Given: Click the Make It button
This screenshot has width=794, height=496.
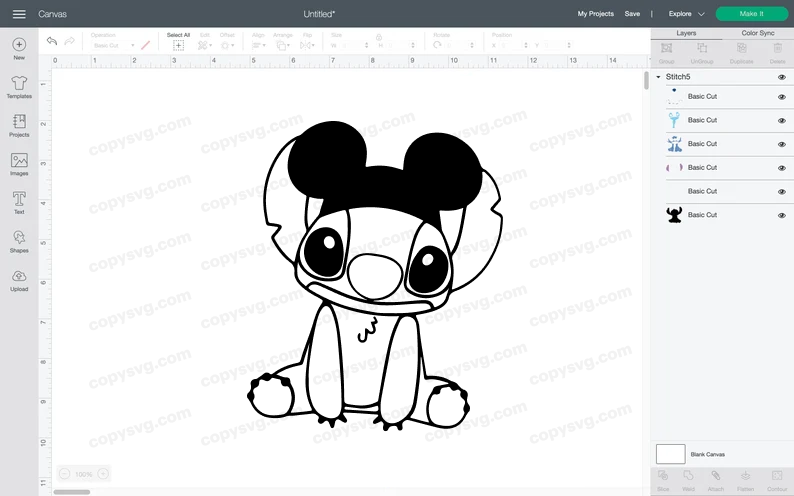Looking at the screenshot, I should coord(751,14).
